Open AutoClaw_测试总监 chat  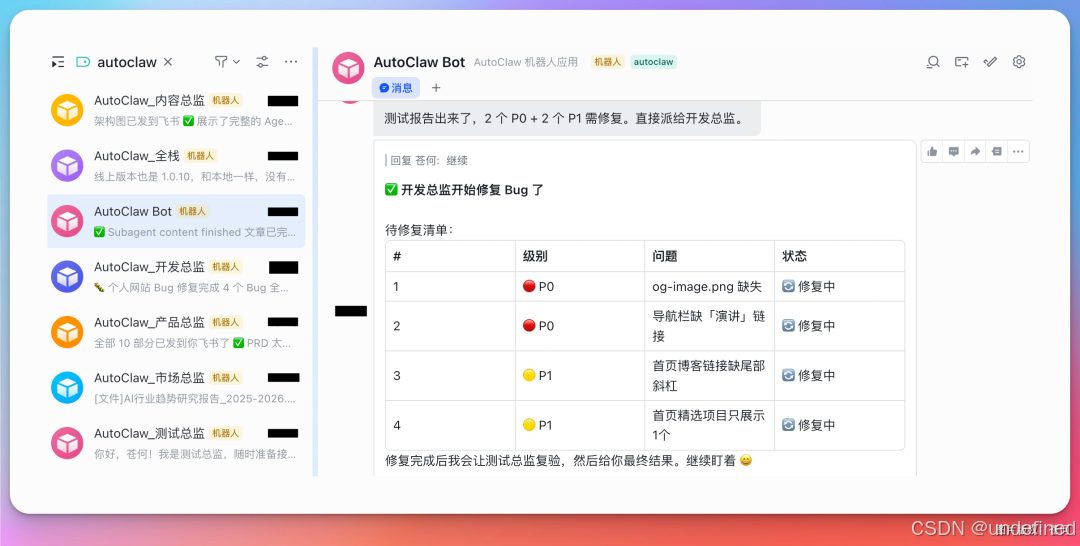[x=176, y=443]
